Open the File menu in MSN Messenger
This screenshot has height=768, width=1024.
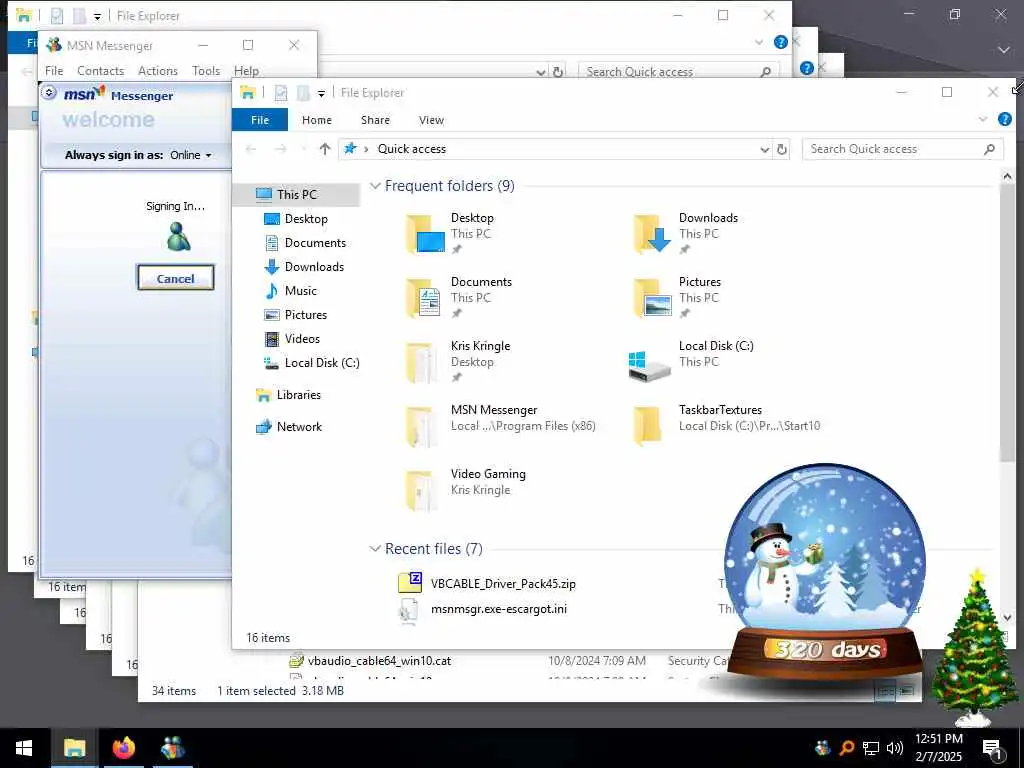click(x=54, y=71)
